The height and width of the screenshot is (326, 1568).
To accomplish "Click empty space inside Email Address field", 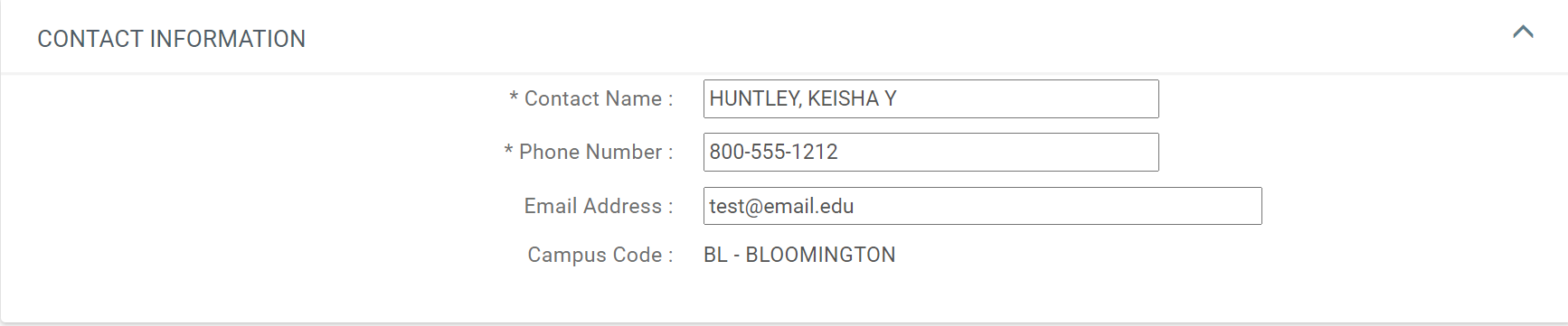I will [1058, 206].
